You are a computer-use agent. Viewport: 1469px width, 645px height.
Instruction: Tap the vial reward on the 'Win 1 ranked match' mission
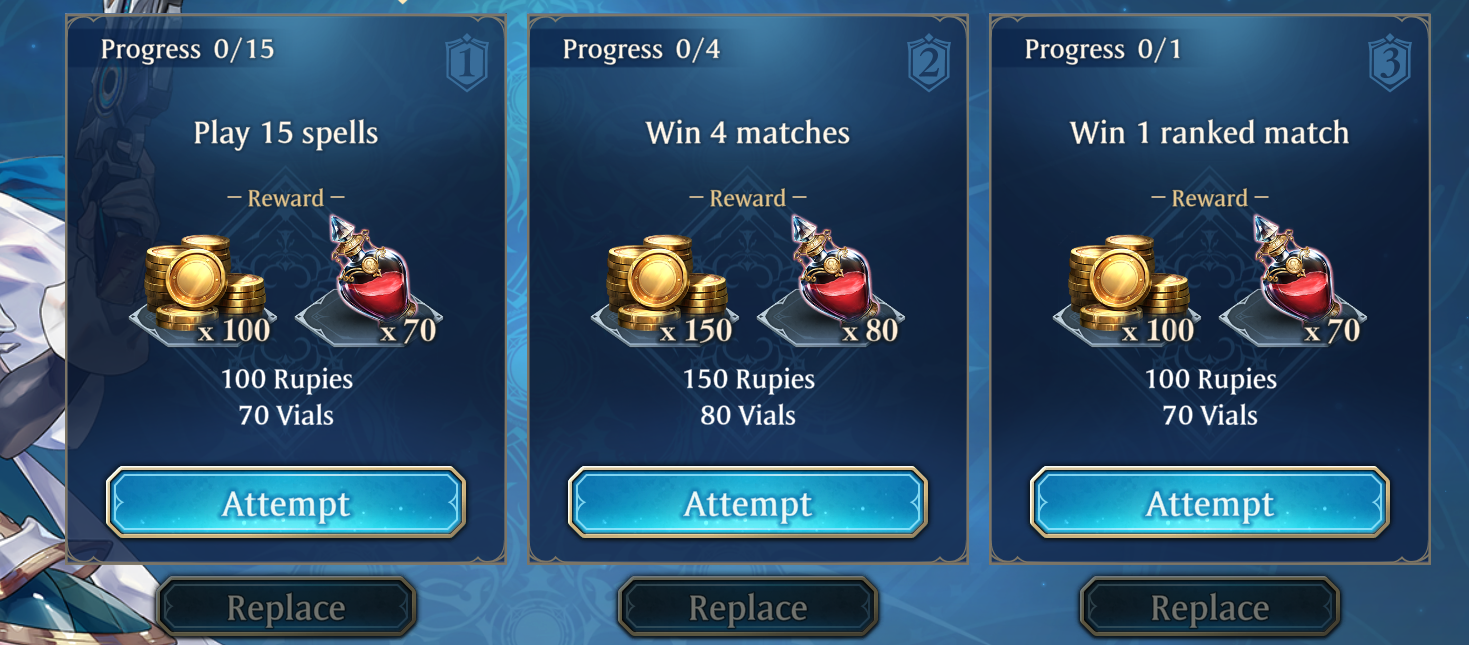point(1293,282)
